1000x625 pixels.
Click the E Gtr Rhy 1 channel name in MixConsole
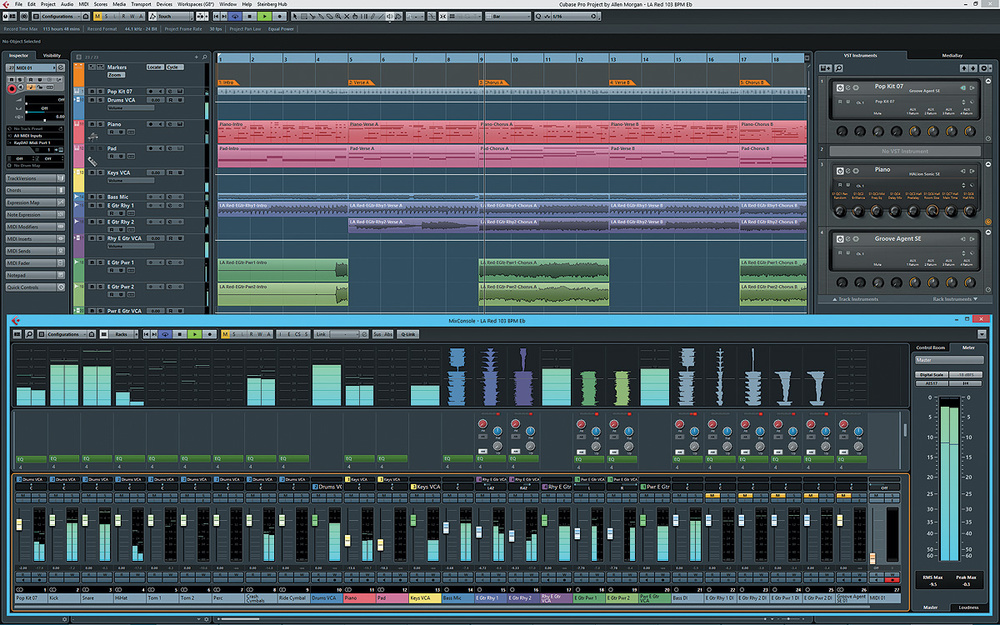pos(487,597)
